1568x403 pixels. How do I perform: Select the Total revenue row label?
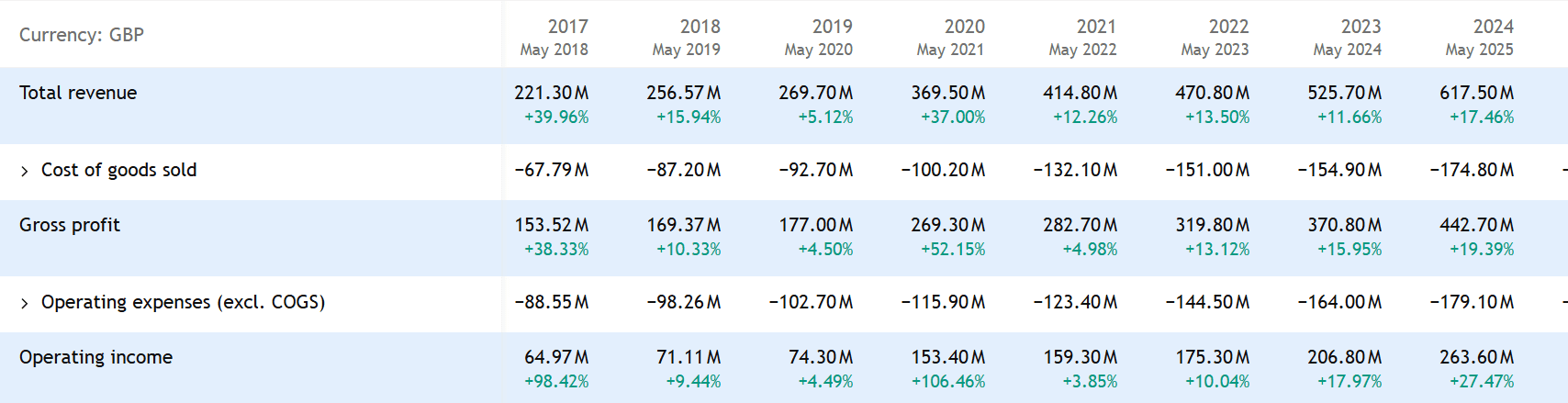coord(78,93)
